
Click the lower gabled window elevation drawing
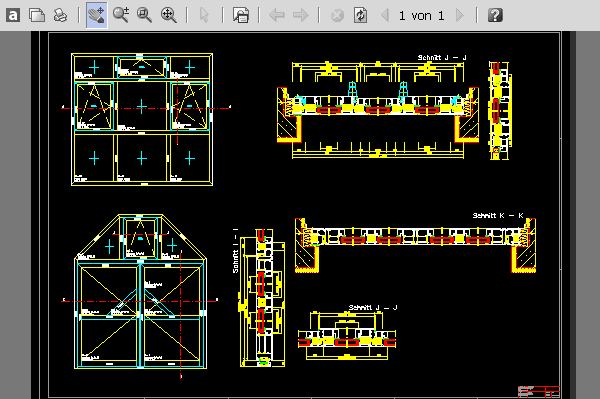point(140,292)
